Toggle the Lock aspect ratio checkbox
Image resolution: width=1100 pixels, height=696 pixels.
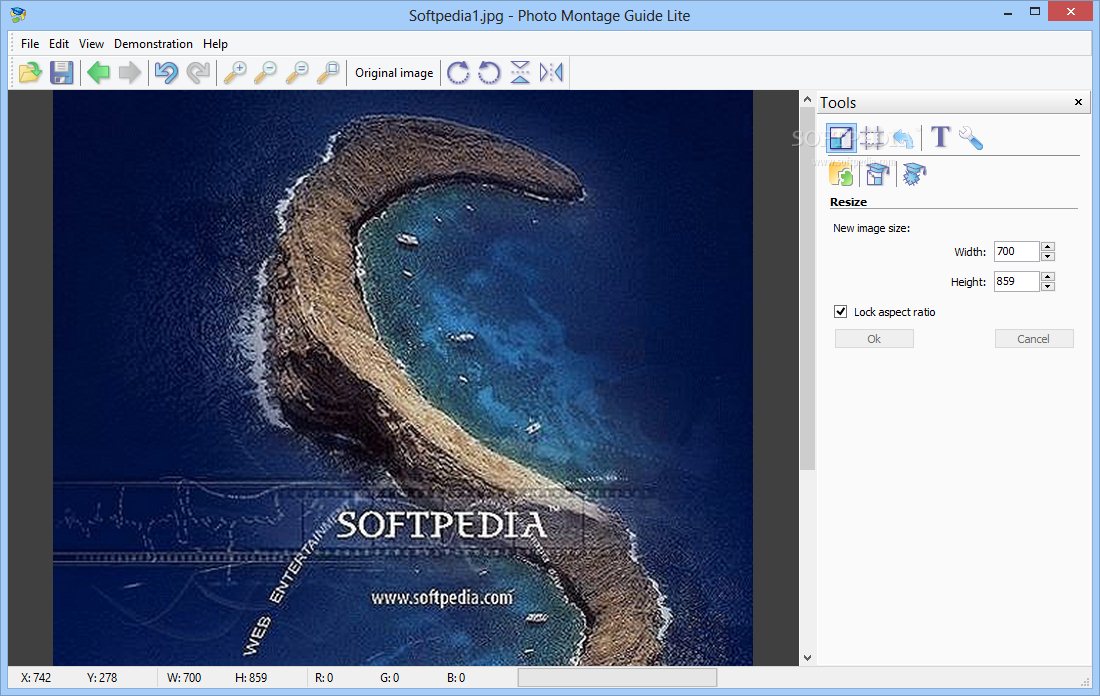click(840, 312)
